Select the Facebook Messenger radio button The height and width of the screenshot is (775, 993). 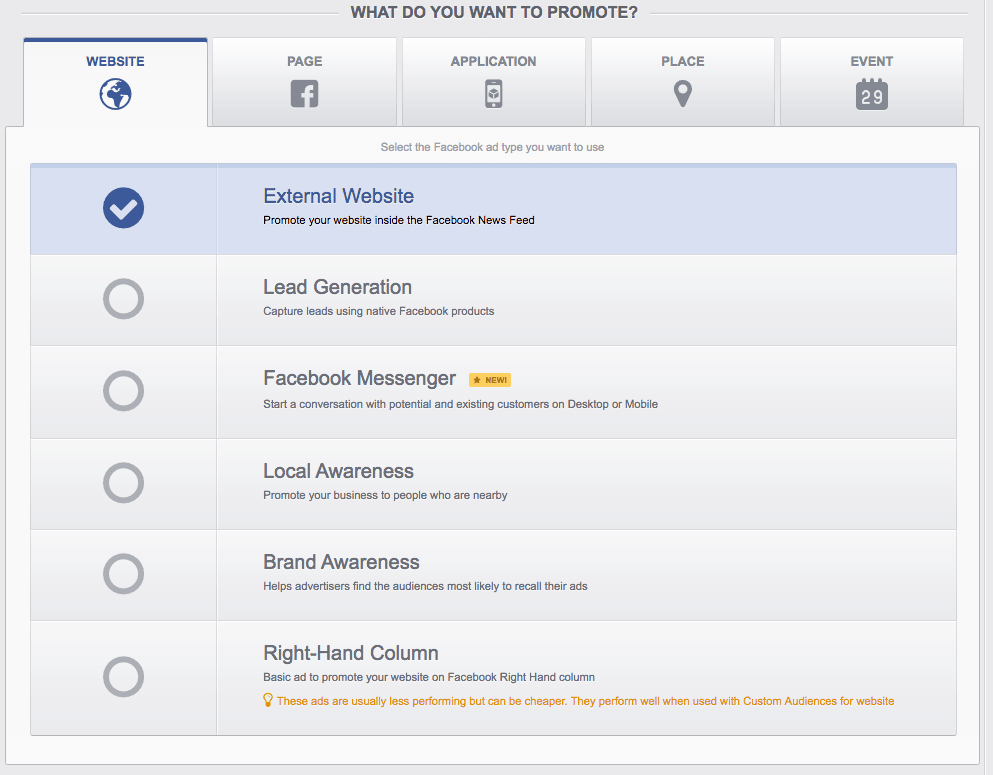click(123, 391)
